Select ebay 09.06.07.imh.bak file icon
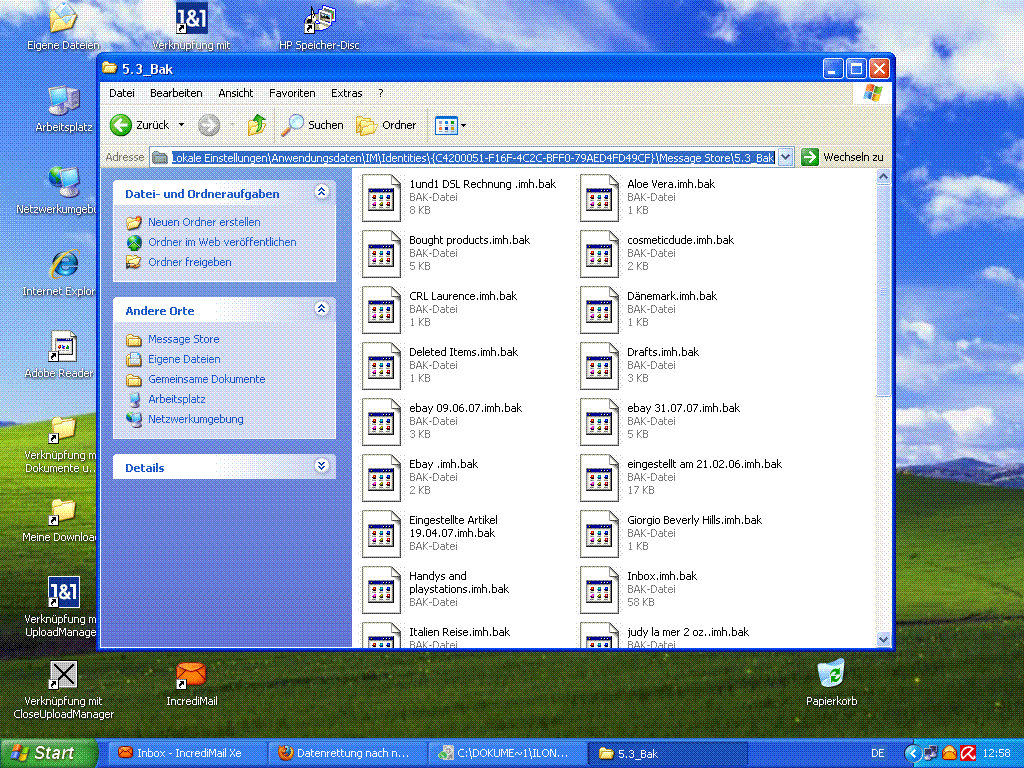The width and height of the screenshot is (1024, 768). [381, 422]
